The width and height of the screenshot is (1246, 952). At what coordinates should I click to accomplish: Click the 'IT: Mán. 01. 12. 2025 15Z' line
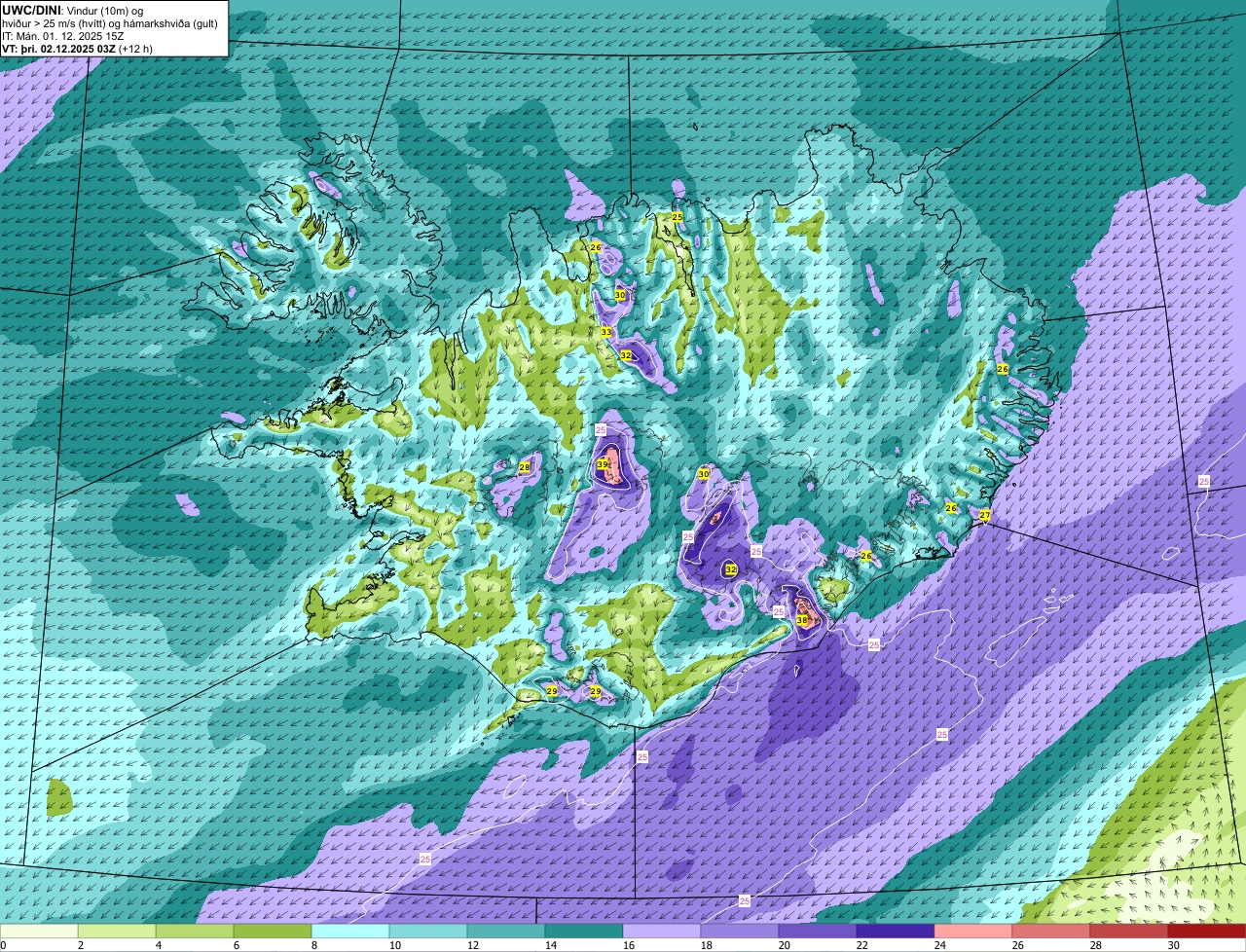pos(63,35)
